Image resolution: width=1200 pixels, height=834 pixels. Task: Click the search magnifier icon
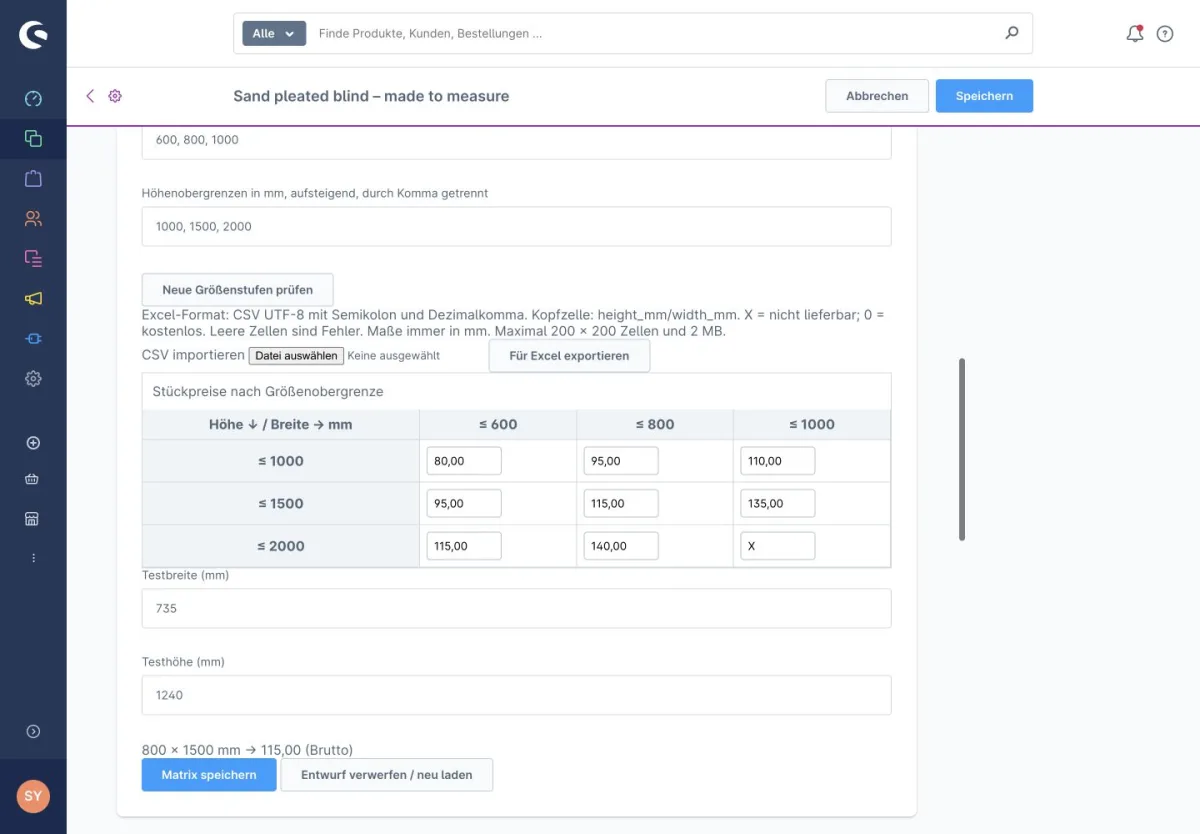[1012, 33]
